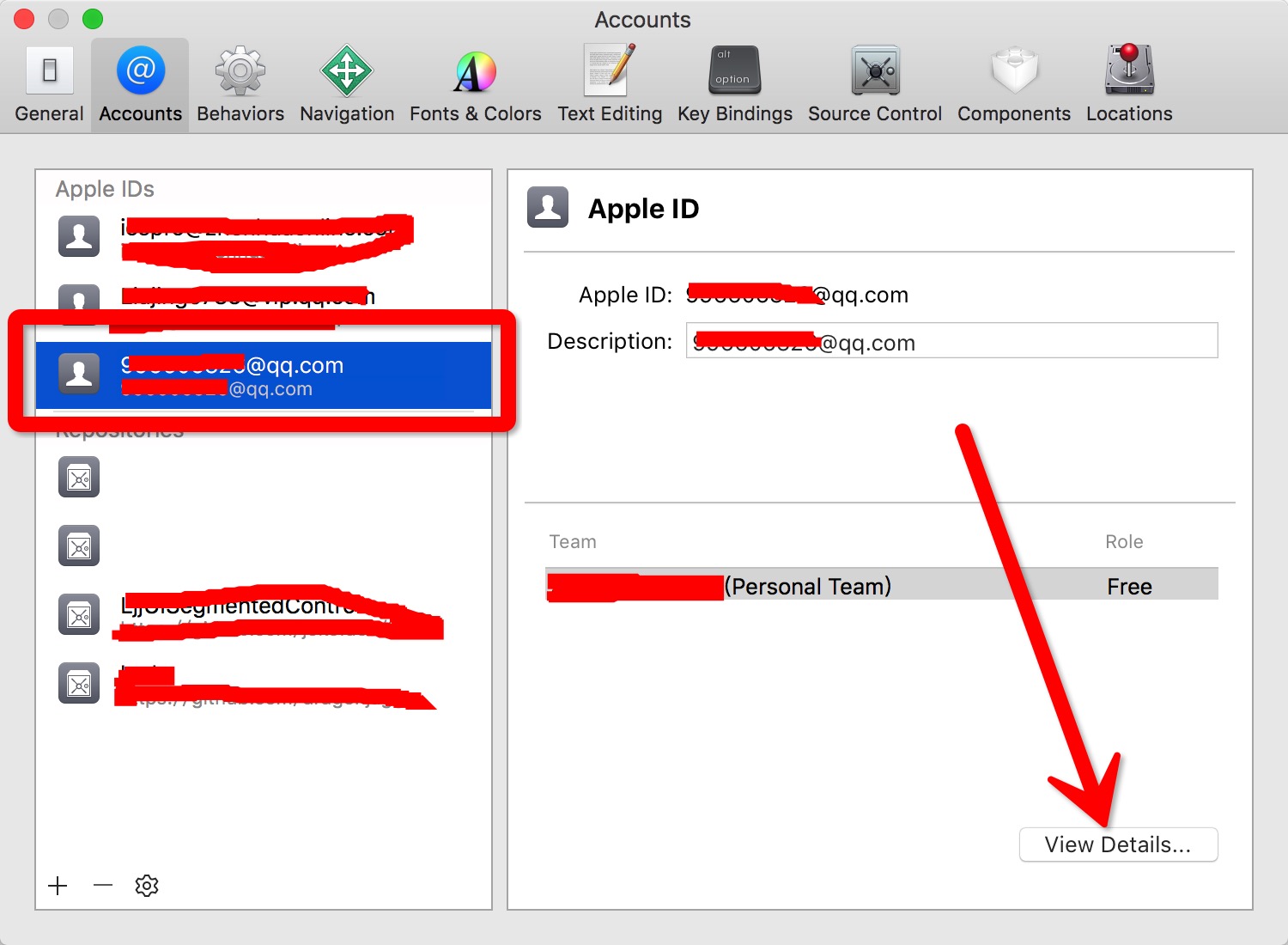
Task: Open Behaviors preferences gear icon
Action: [240, 84]
